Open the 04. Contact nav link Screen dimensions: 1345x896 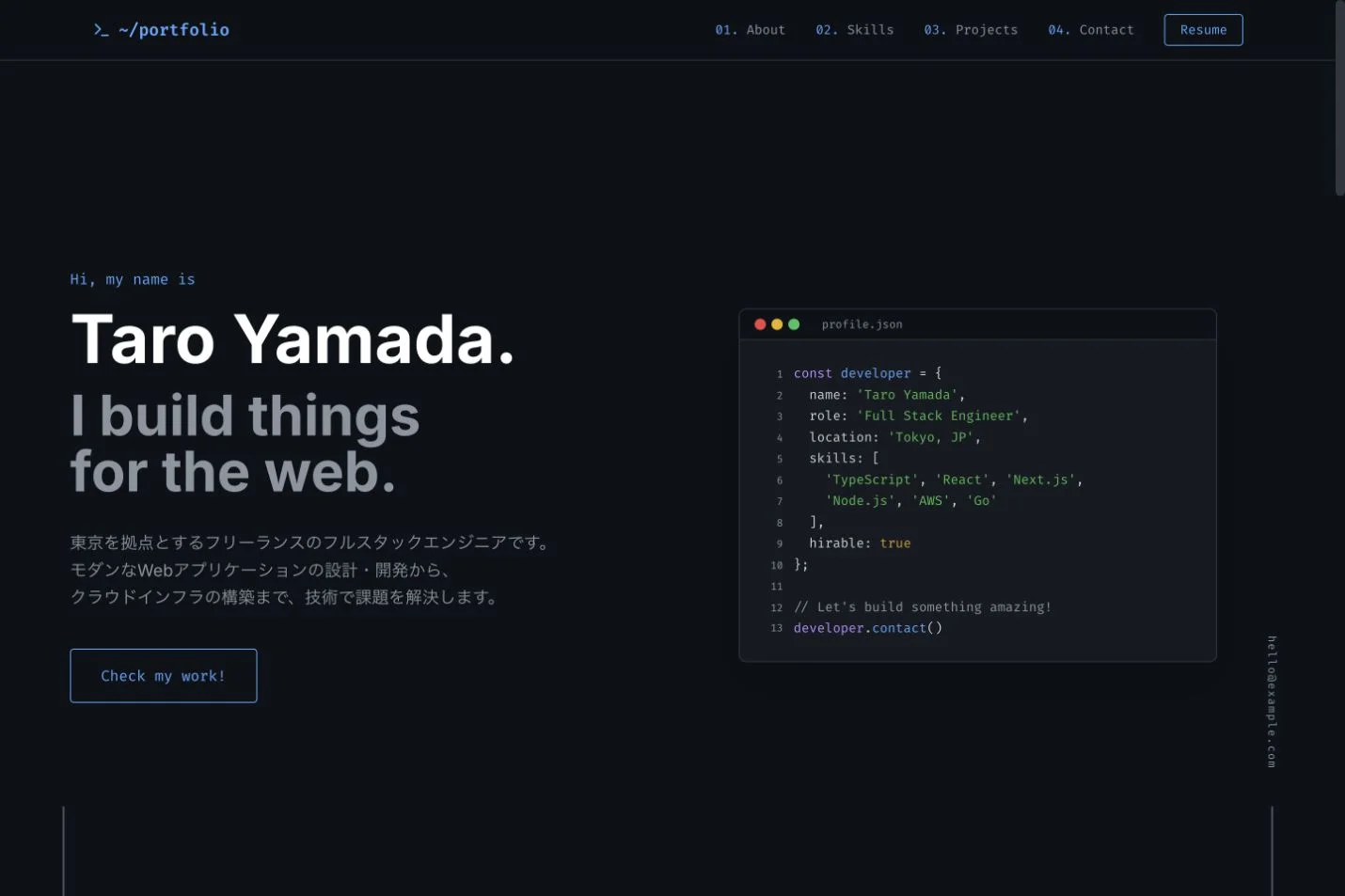pyautogui.click(x=1091, y=30)
